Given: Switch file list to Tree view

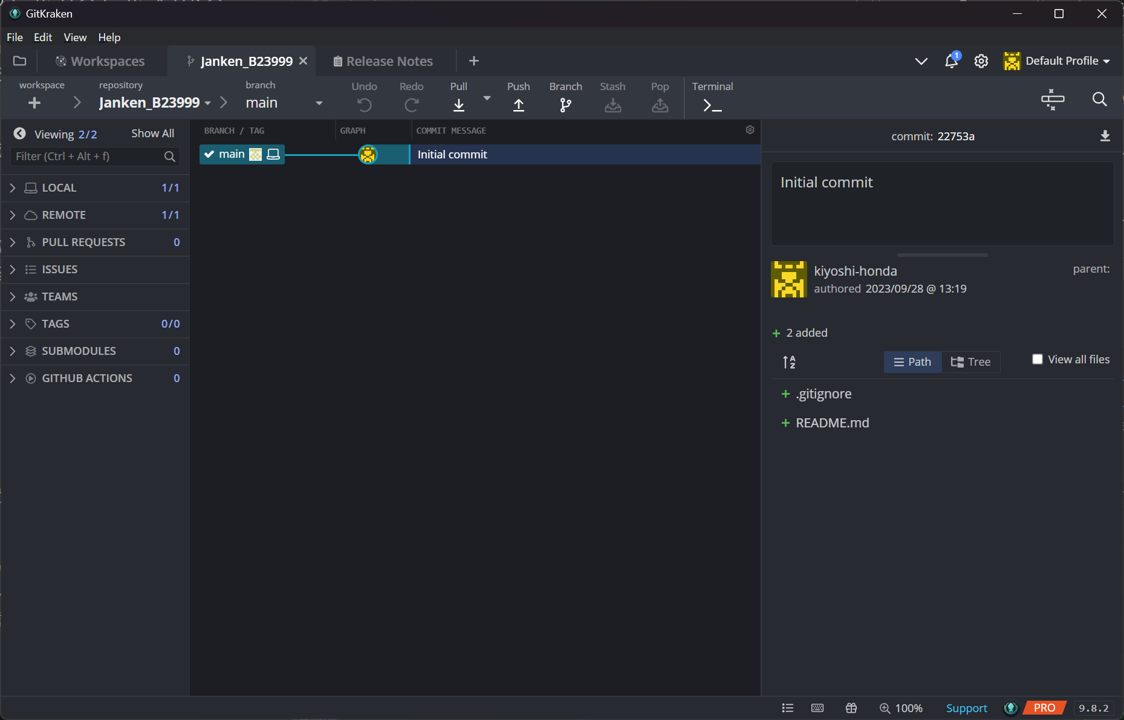Looking at the screenshot, I should pos(970,362).
